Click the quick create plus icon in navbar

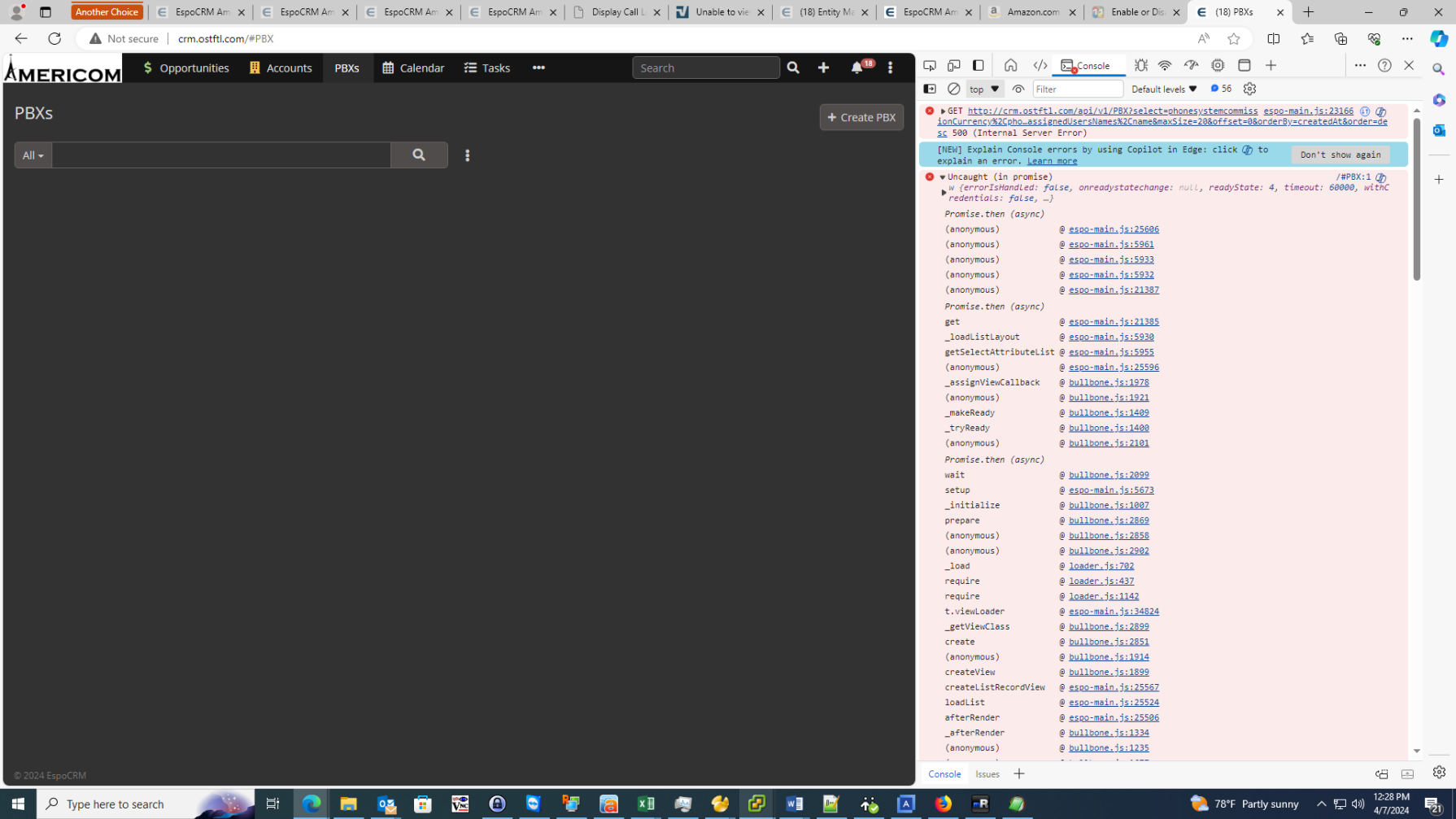tap(823, 68)
